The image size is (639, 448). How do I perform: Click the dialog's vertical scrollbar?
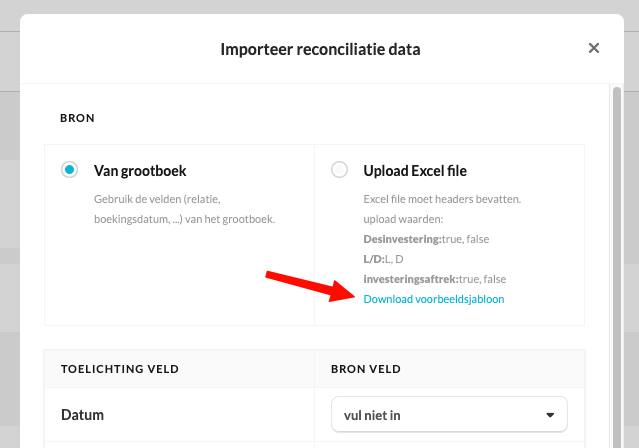pyautogui.click(x=616, y=250)
